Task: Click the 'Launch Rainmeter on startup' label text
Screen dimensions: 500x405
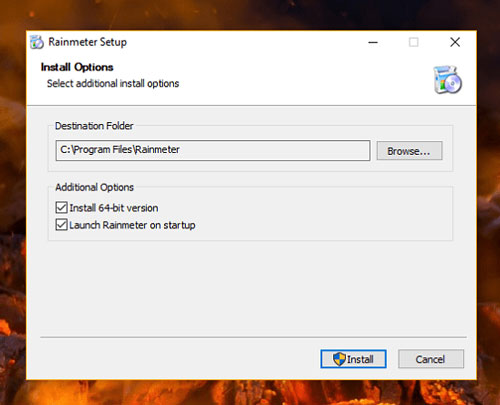Action: click(x=132, y=225)
